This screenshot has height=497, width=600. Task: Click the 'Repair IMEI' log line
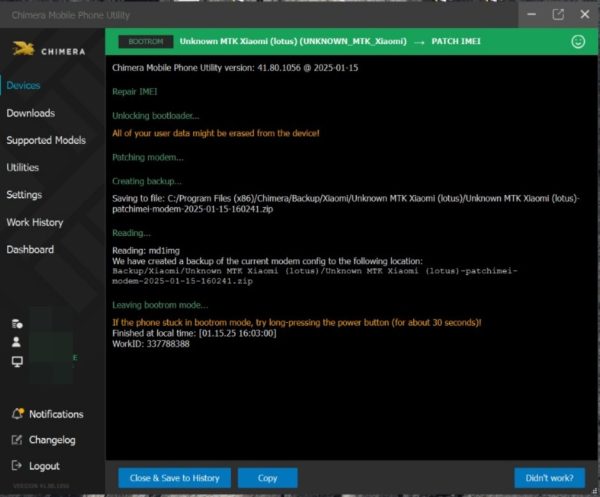coord(135,92)
